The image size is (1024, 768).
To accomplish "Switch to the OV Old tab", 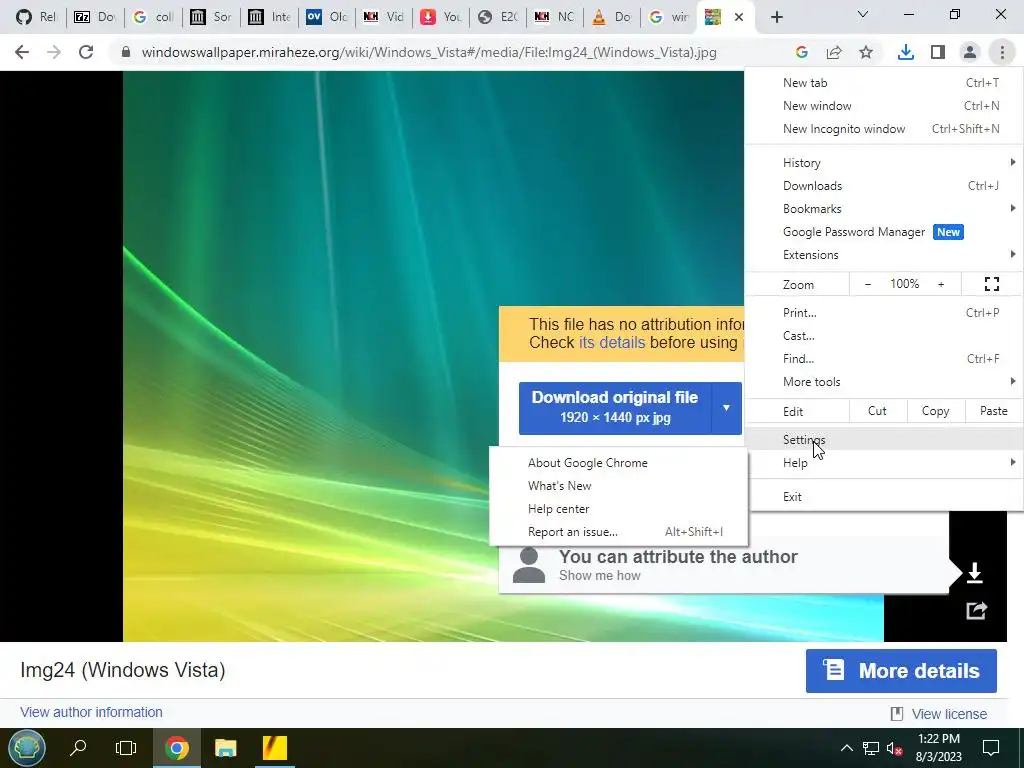I will (x=327, y=17).
